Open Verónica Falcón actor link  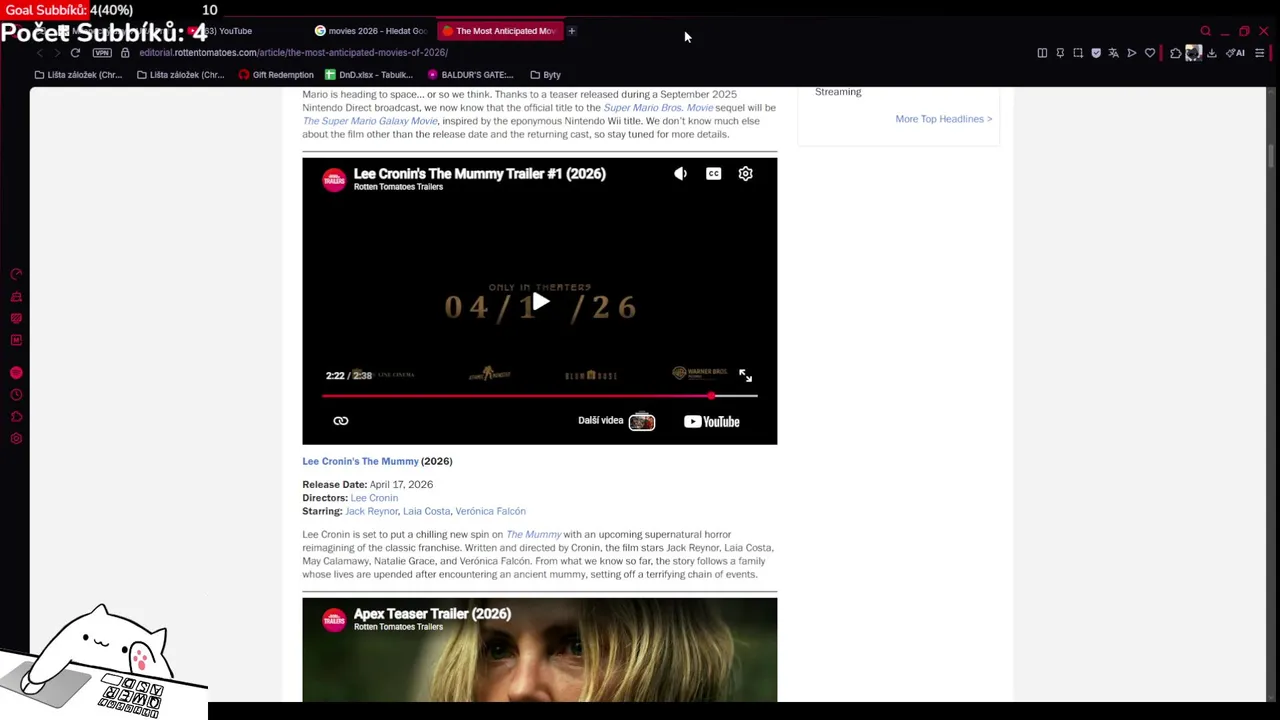[490, 511]
